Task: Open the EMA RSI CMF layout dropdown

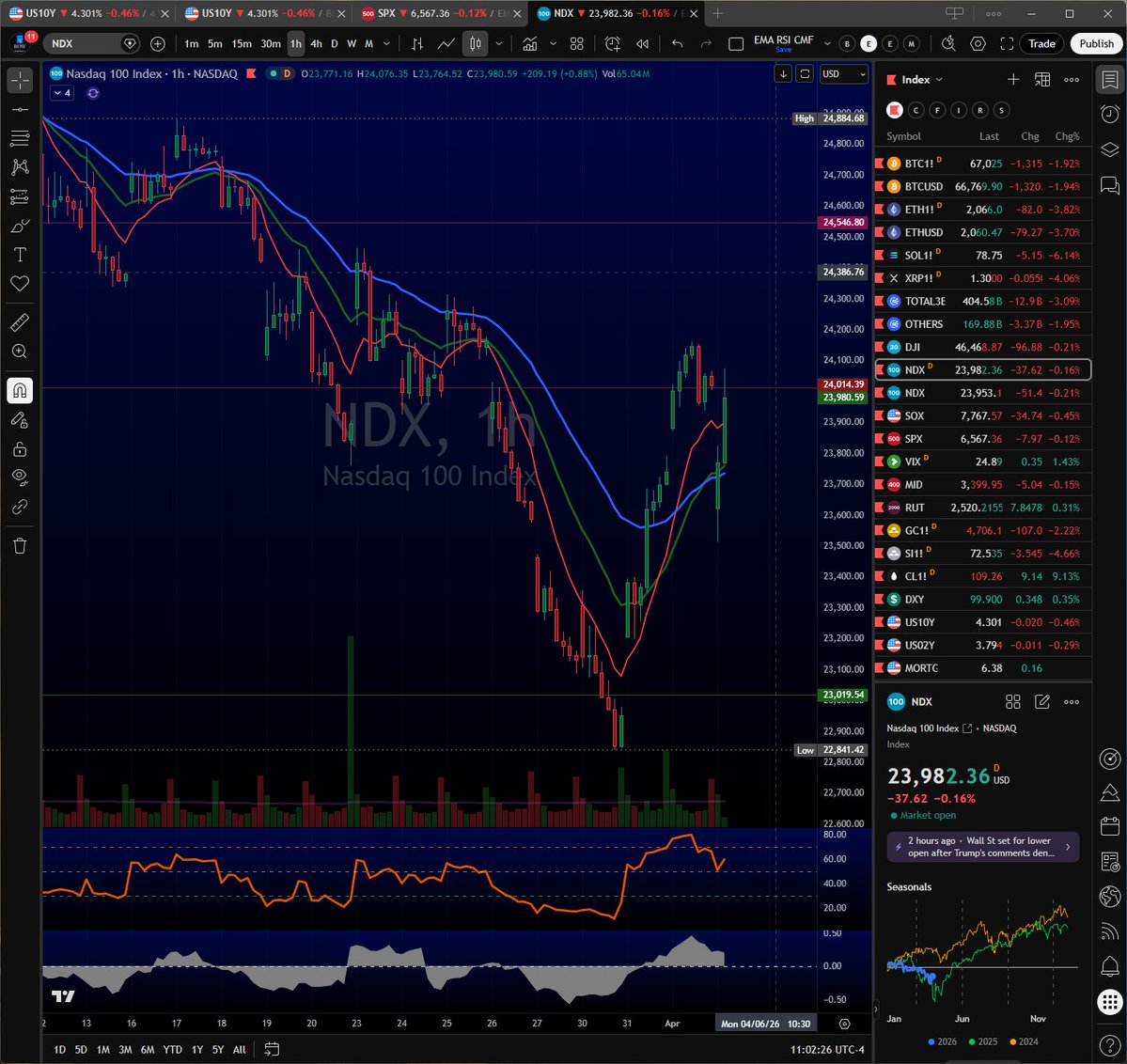Action: point(827,44)
